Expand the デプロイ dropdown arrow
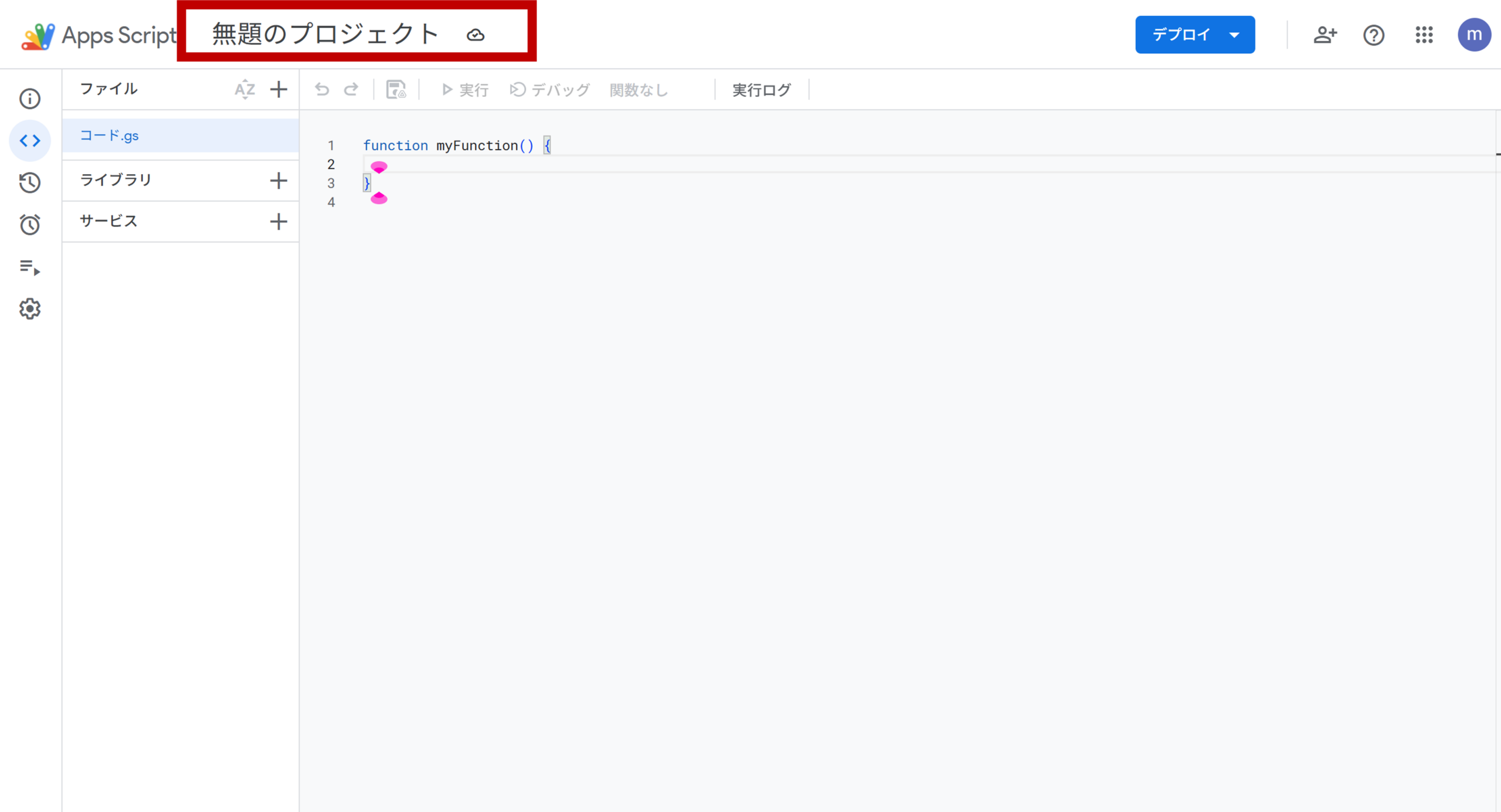The height and width of the screenshot is (812, 1501). pyautogui.click(x=1234, y=35)
